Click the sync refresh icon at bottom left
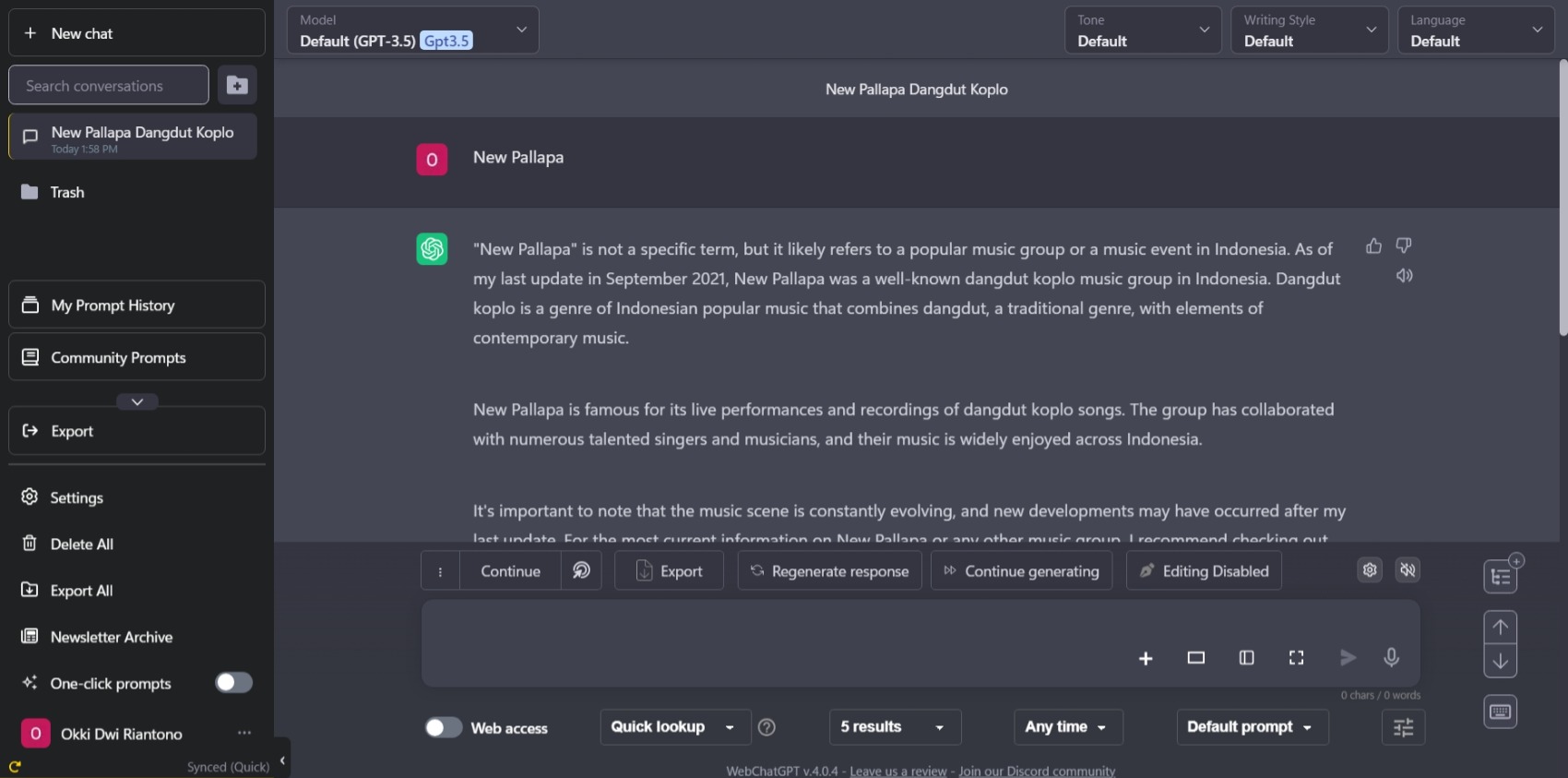The image size is (1568, 778). pos(15,766)
